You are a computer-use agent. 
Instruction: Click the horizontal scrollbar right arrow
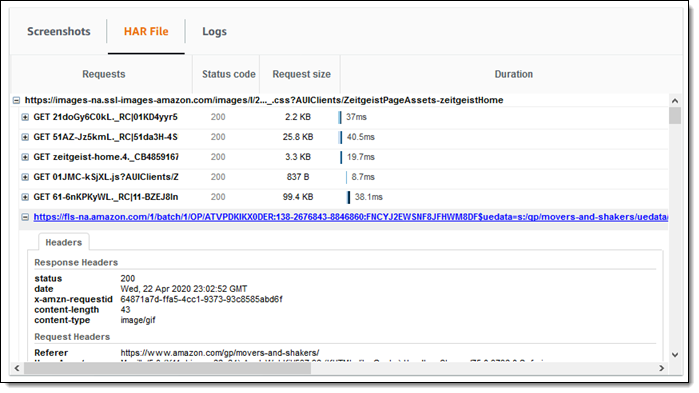pyautogui.click(x=662, y=368)
